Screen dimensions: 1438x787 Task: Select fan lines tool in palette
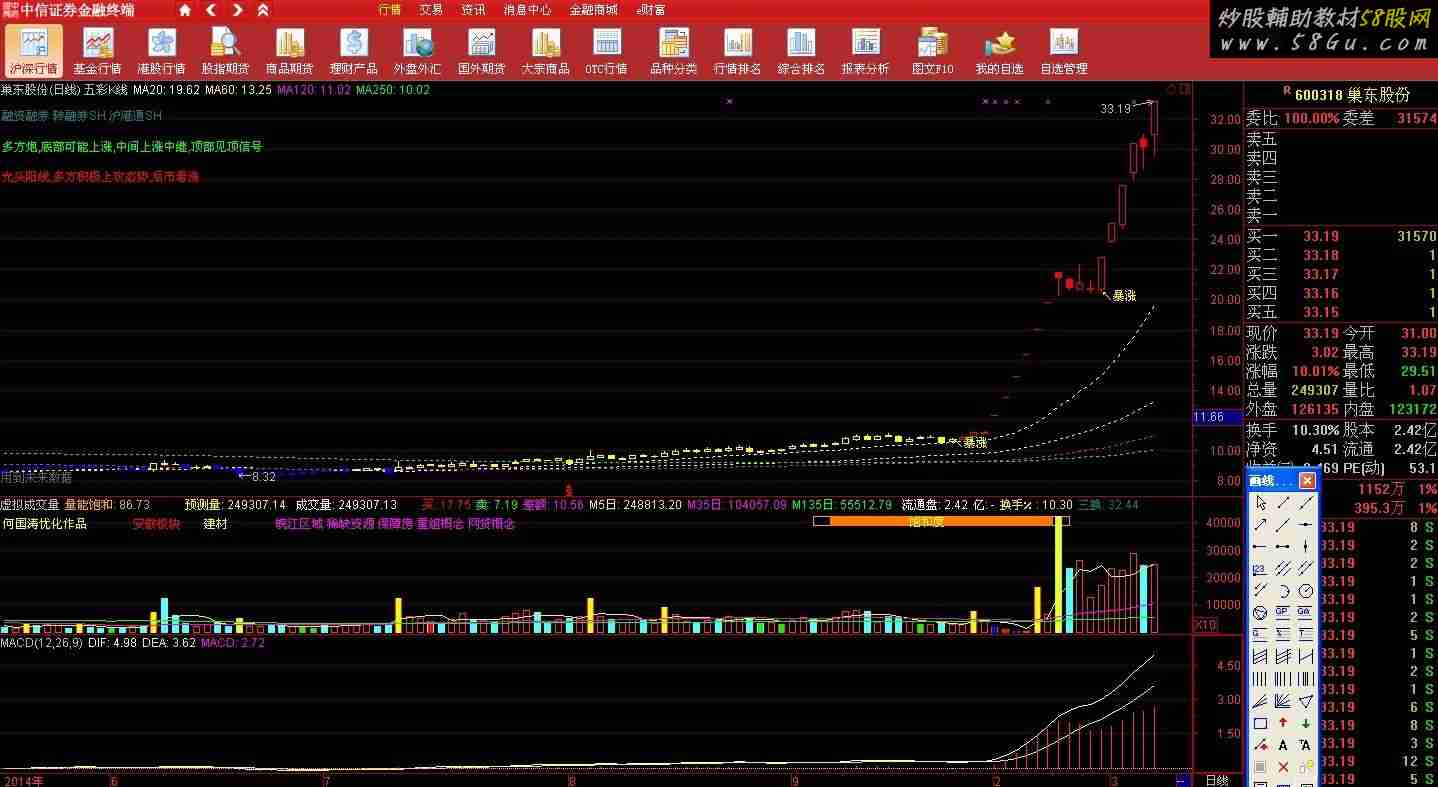1282,700
